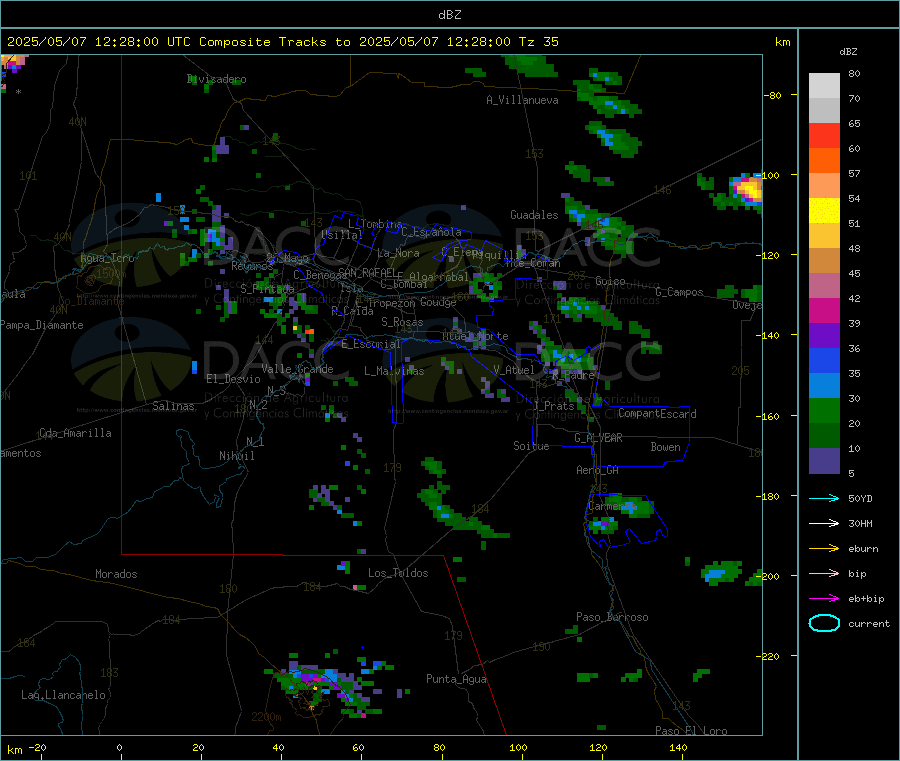Click the 100 km horizontal axis tick label

[x=518, y=747]
